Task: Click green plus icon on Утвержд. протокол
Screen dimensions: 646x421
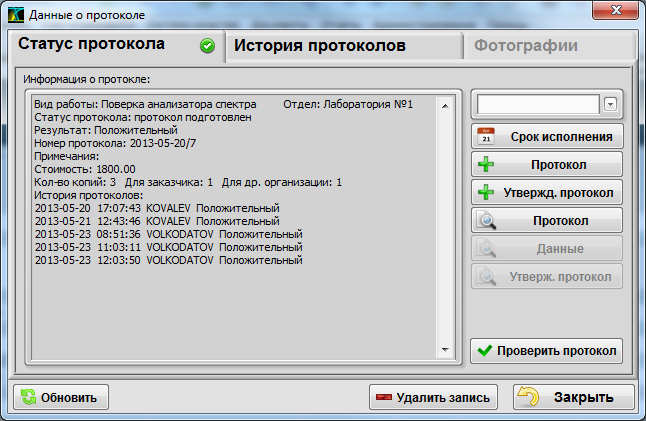Action: (487, 192)
